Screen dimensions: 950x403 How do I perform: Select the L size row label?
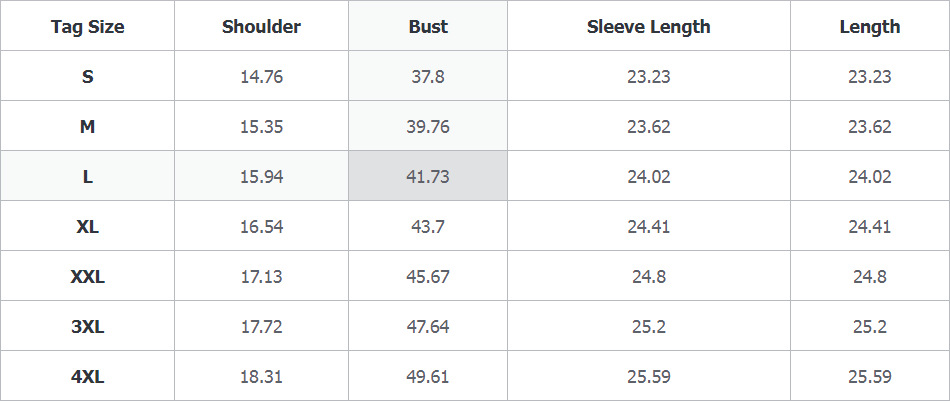88,177
